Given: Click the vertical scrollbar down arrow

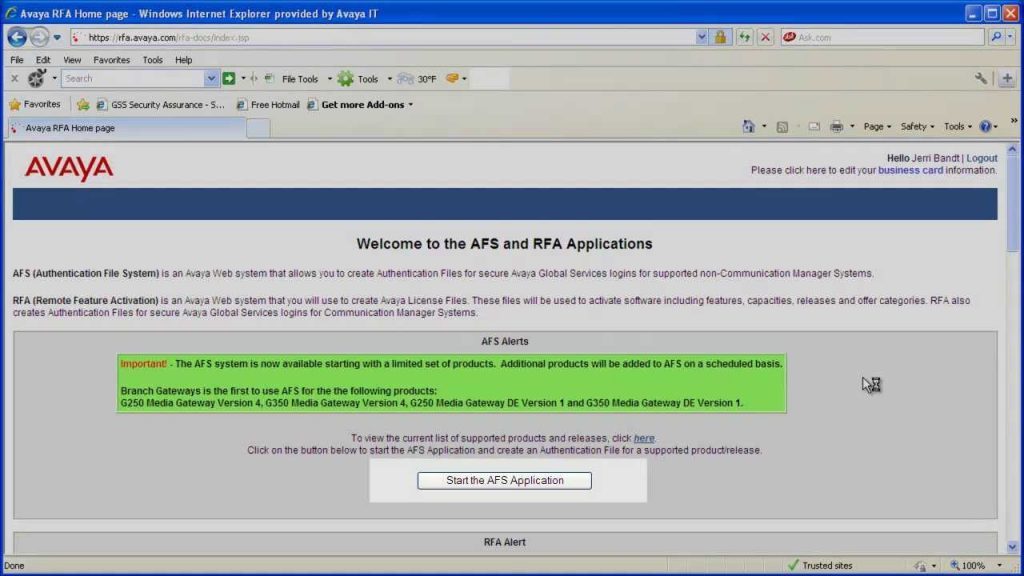Looking at the screenshot, I should coord(1012,547).
